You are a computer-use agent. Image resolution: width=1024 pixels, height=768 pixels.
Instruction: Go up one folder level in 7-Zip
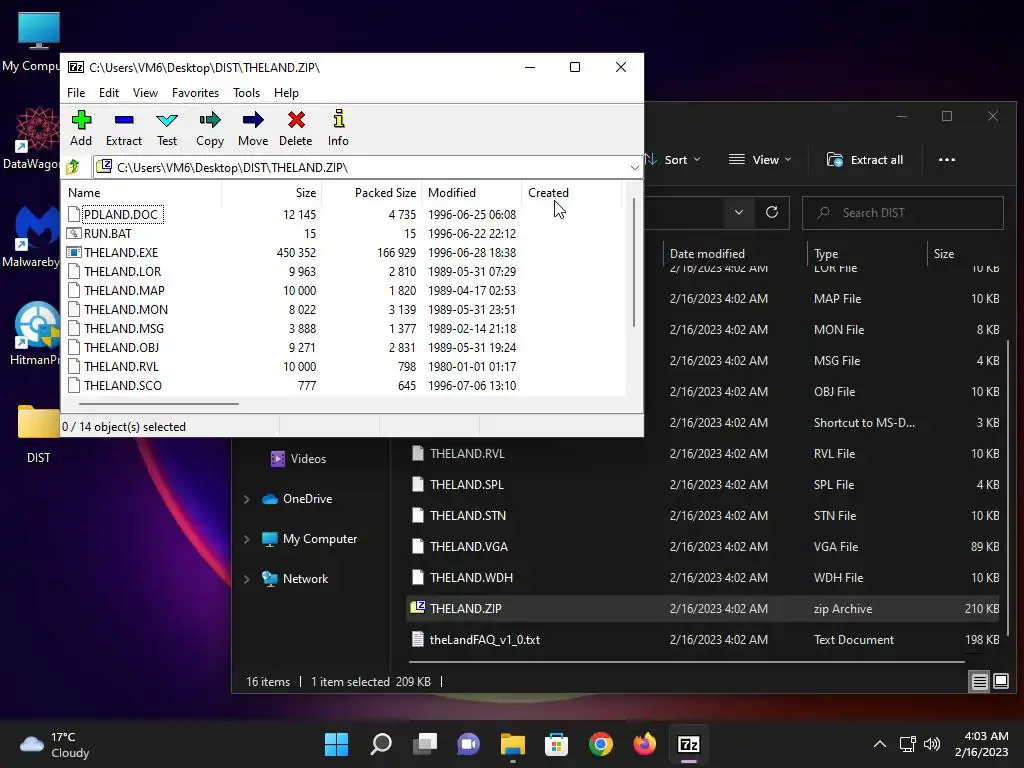tap(73, 167)
